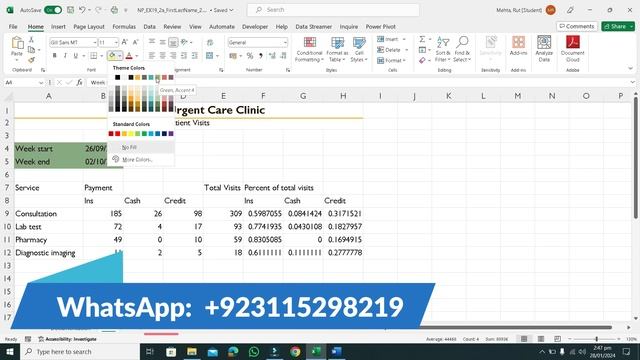Image resolution: width=640 pixels, height=360 pixels.
Task: Open the Add-ins button
Action: [518, 46]
